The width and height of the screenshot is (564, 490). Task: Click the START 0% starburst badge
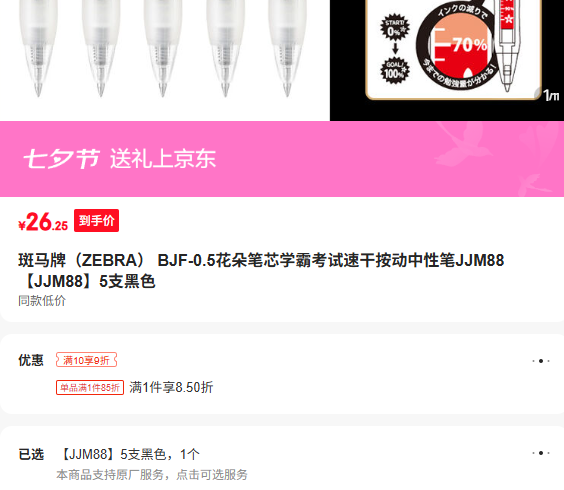tap(395, 28)
